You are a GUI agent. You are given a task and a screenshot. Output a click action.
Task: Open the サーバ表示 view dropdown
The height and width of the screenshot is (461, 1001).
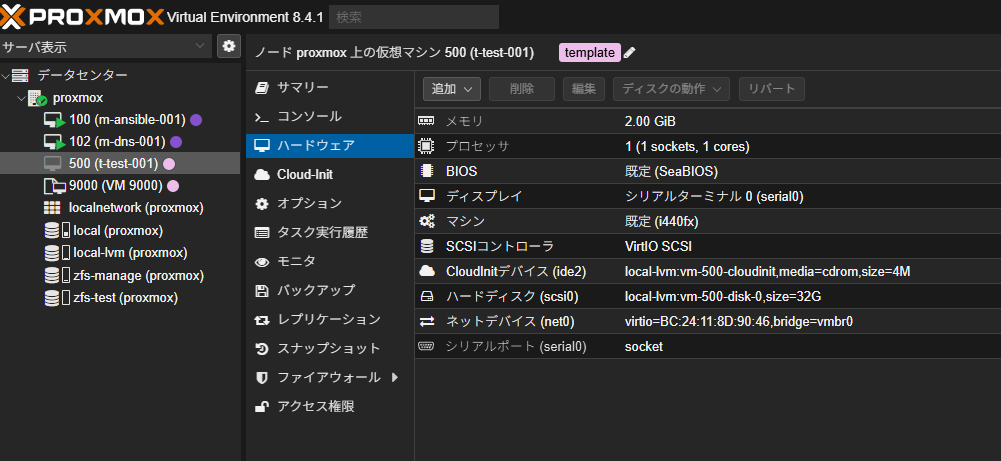tap(105, 46)
